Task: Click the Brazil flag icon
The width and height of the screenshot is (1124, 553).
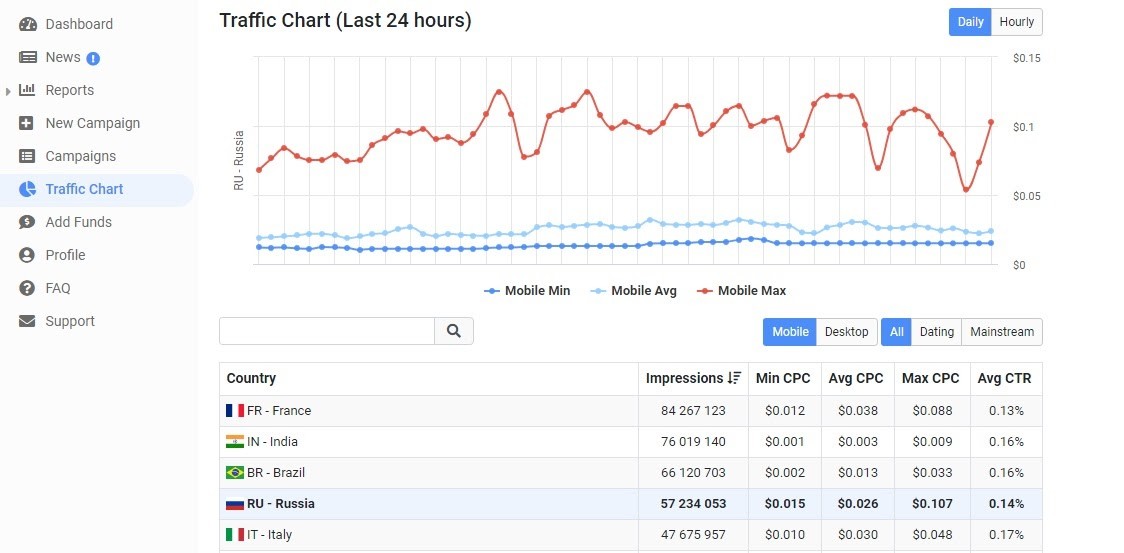Action: (234, 473)
